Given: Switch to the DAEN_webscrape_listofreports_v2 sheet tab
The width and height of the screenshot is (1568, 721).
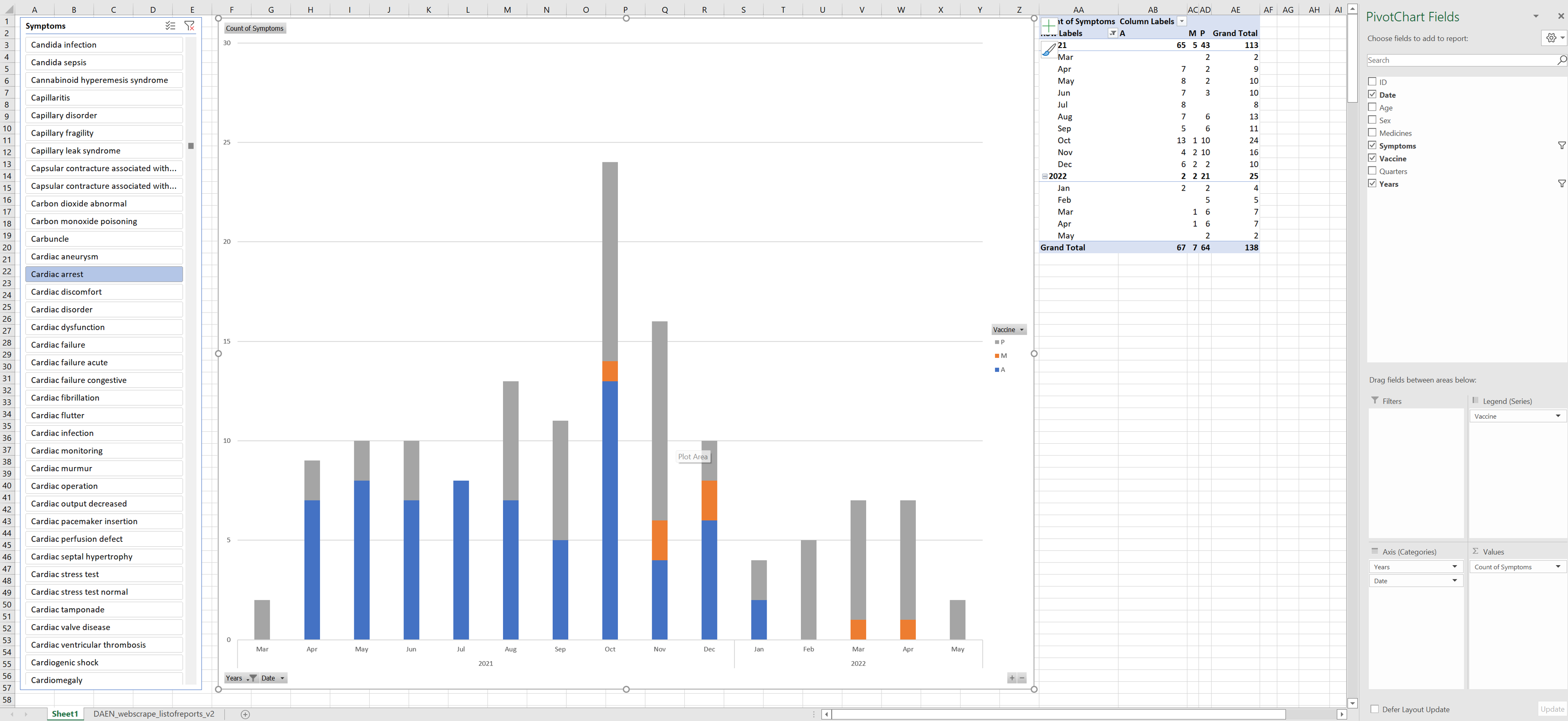Looking at the screenshot, I should point(153,714).
